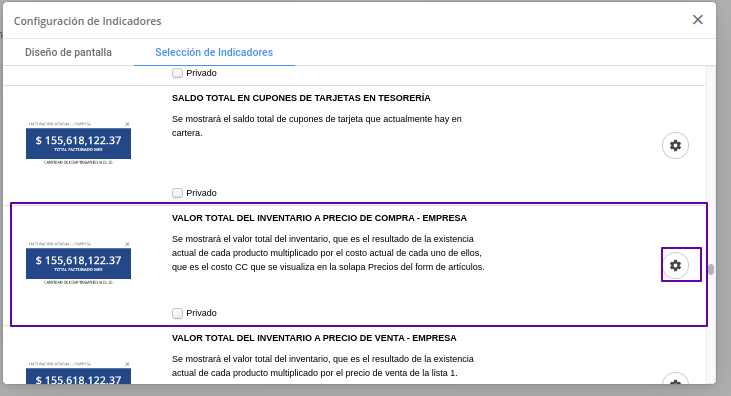Click small x on Precio de Venta preview image
Viewport: 731px width, 396px height.
tap(127, 364)
